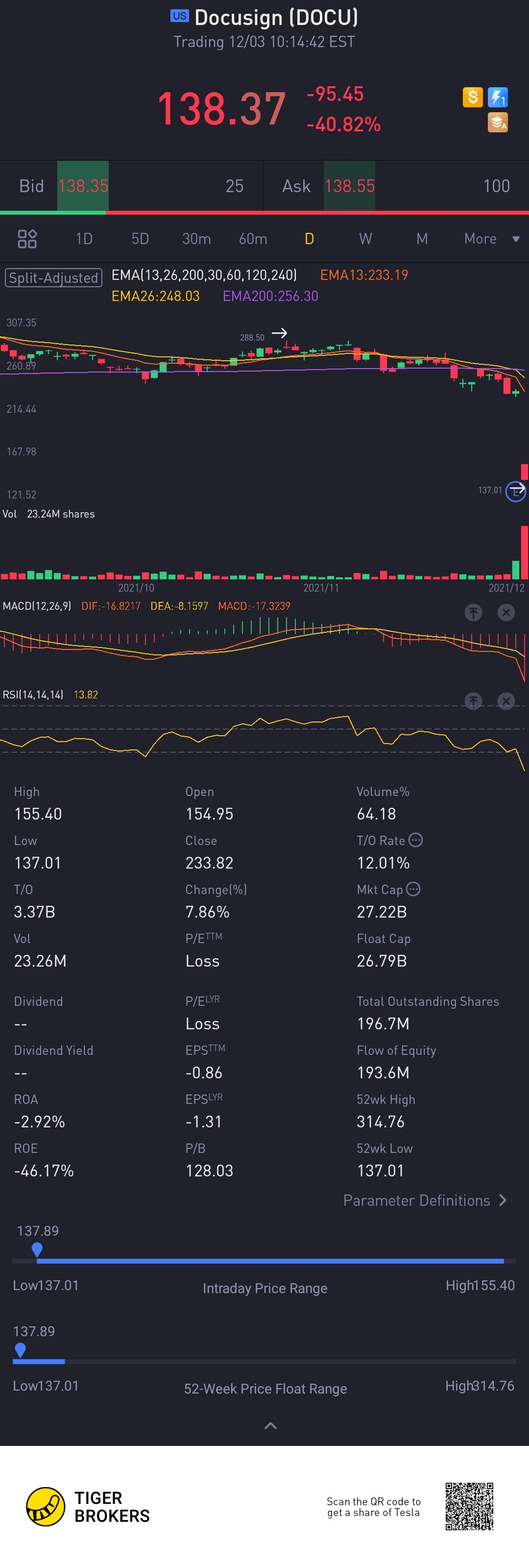Tap the ROE value -46.17%

coord(44,1170)
